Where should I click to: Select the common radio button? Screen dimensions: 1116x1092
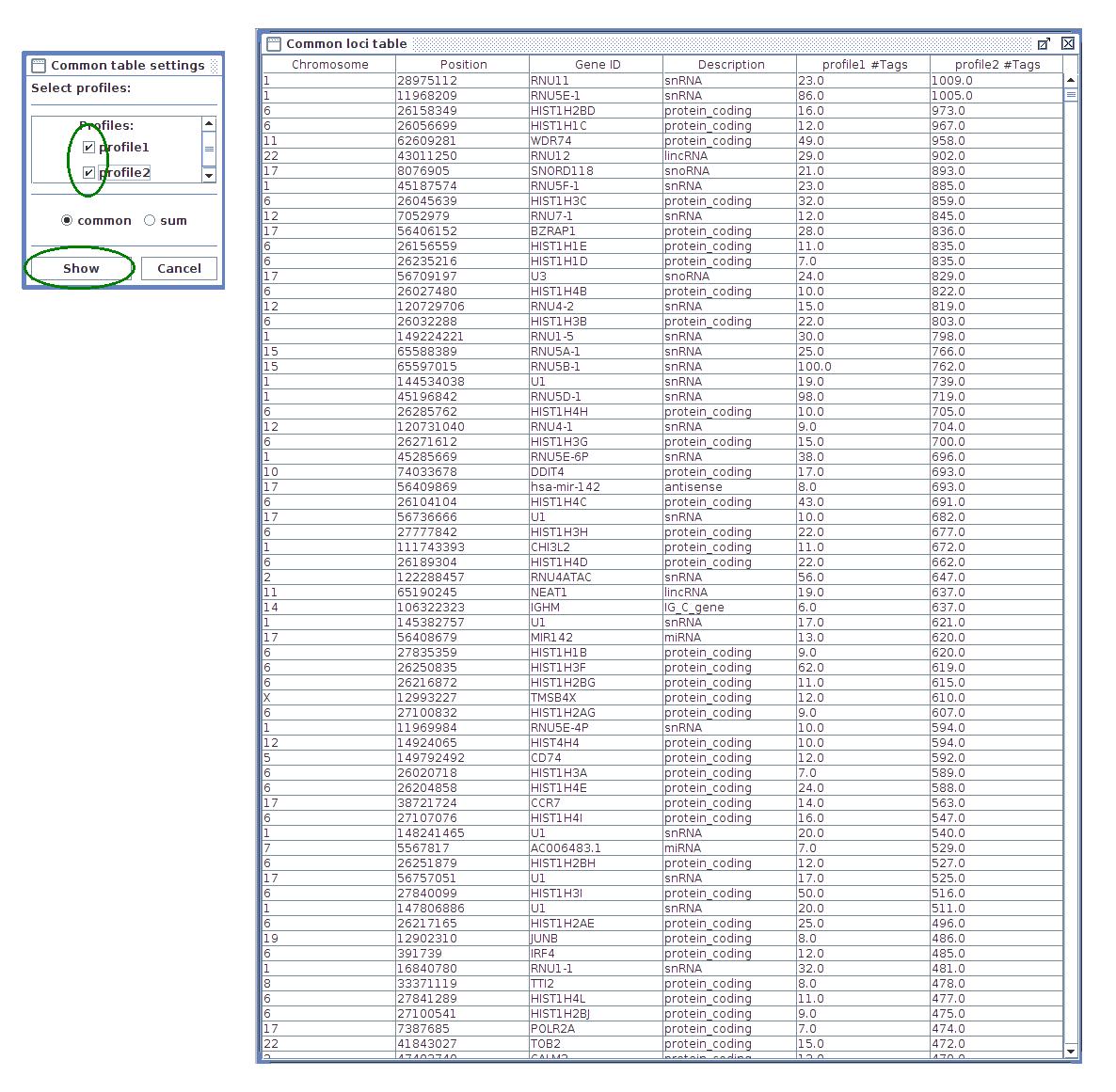(x=67, y=221)
